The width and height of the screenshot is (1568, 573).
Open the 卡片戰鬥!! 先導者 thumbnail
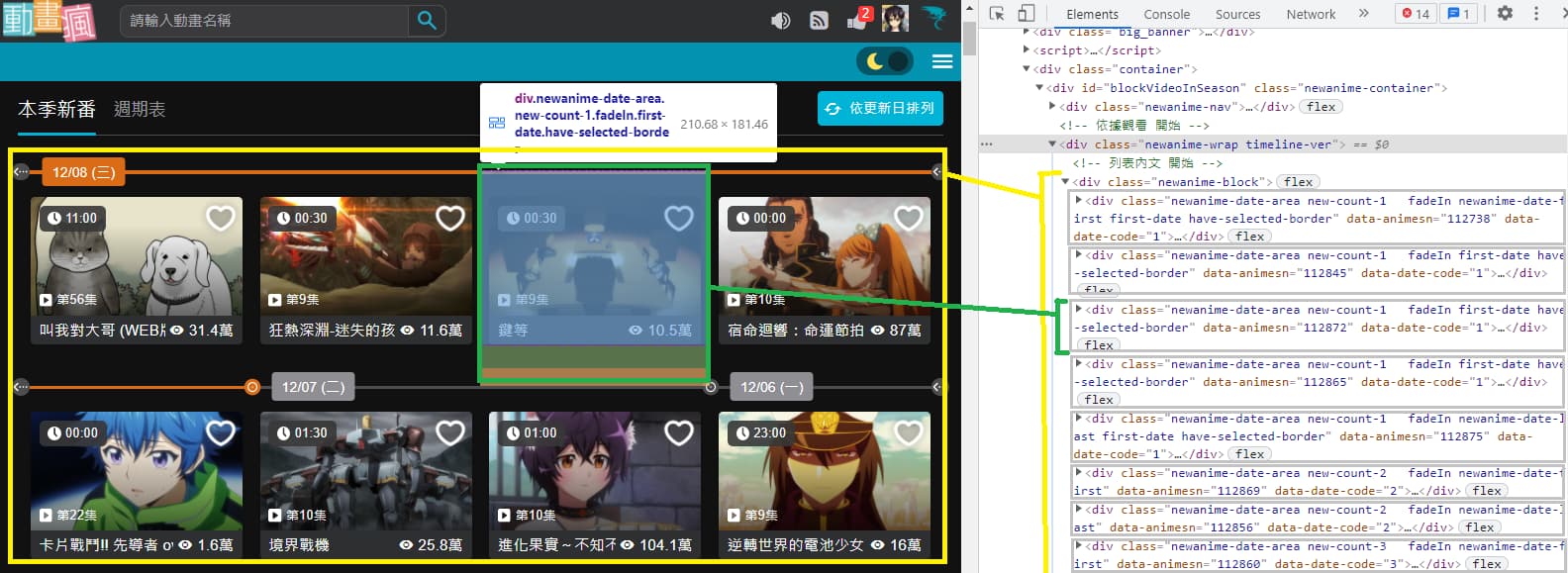coord(137,471)
